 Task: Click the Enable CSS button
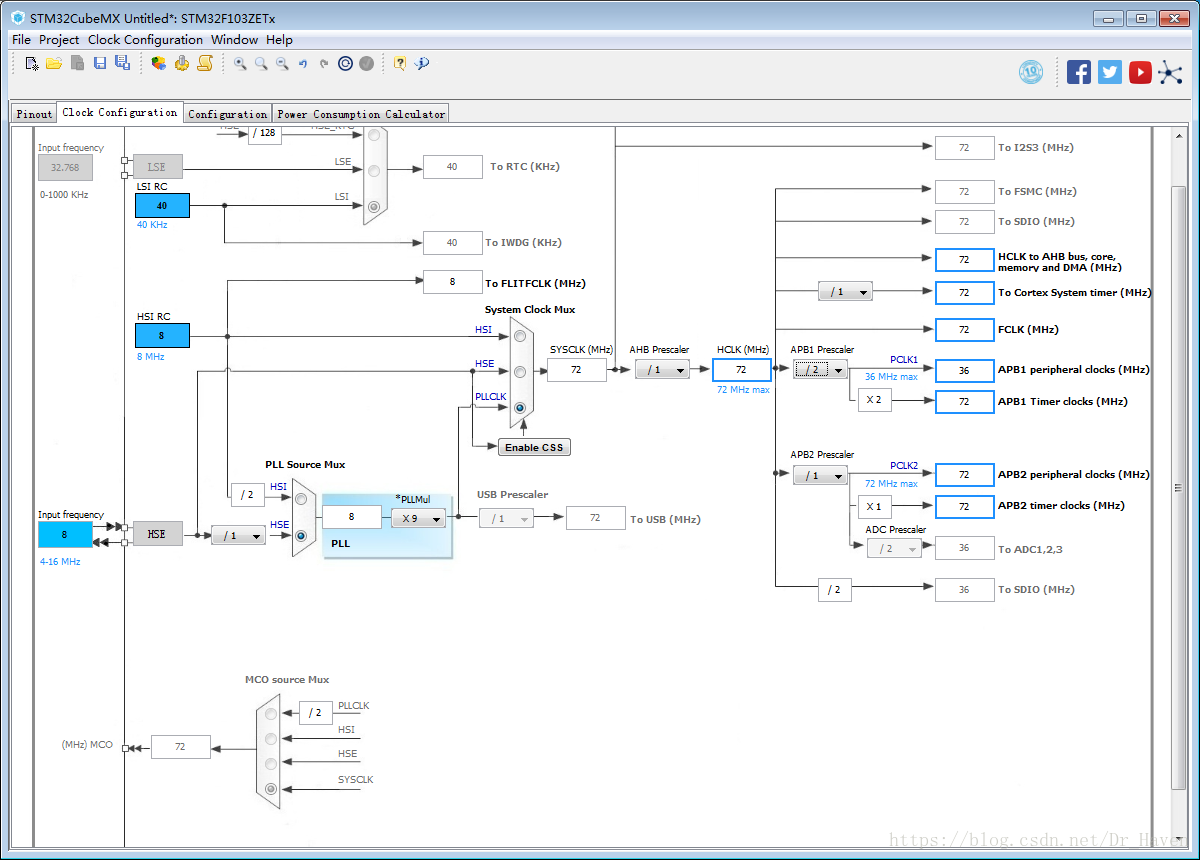pos(535,447)
